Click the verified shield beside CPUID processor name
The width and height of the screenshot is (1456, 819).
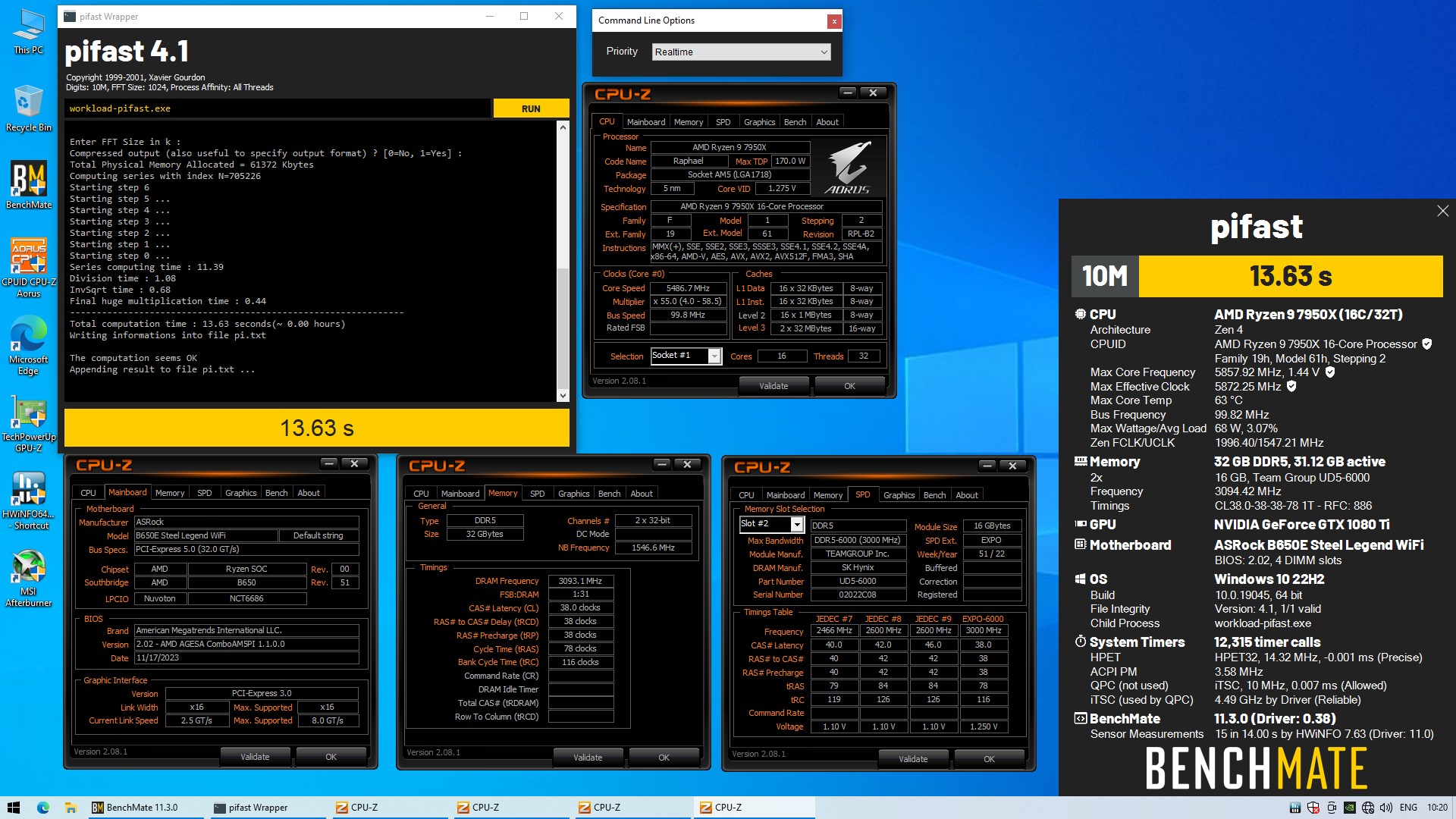tap(1426, 344)
